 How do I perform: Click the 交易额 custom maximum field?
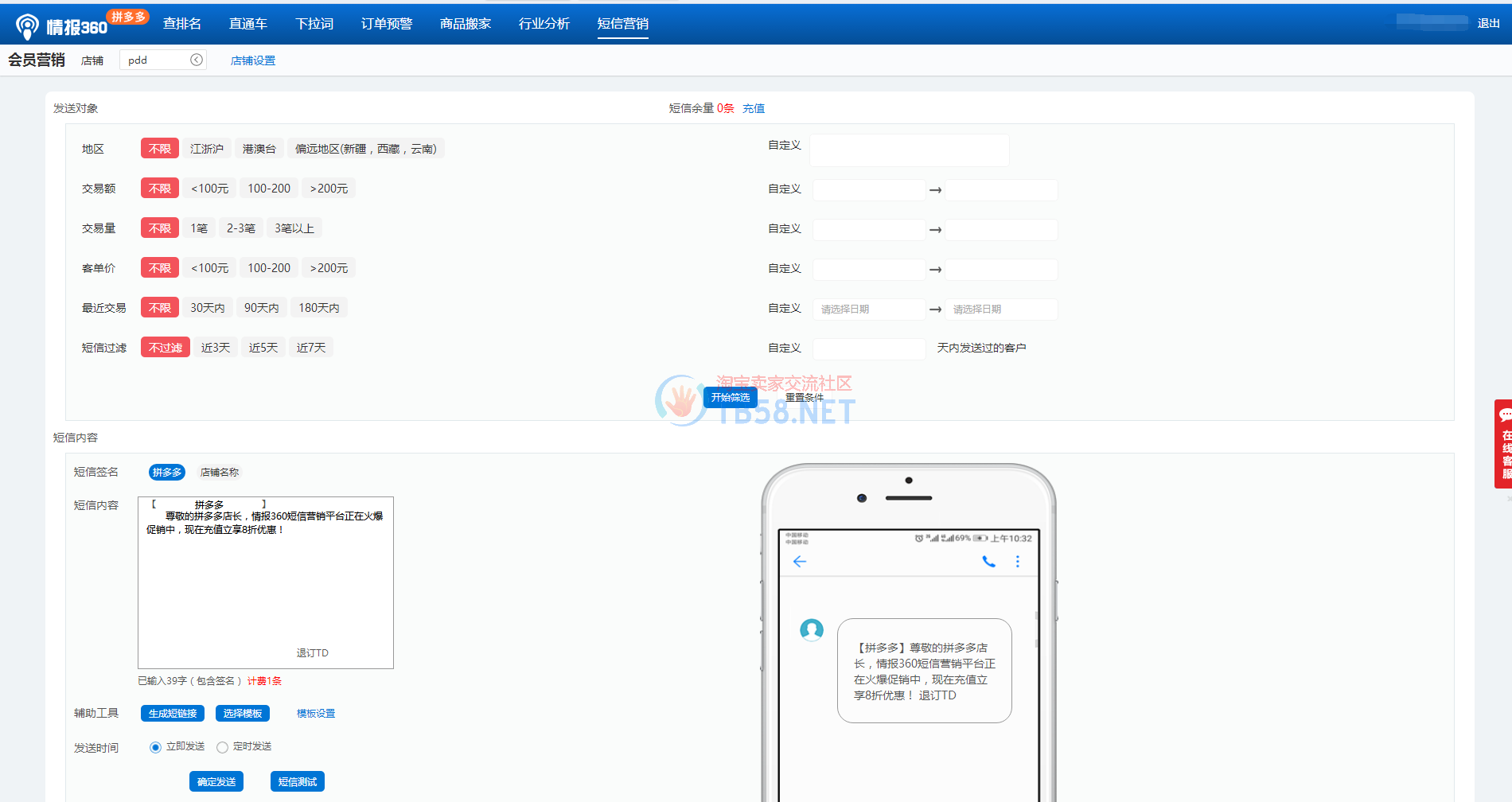(1002, 190)
